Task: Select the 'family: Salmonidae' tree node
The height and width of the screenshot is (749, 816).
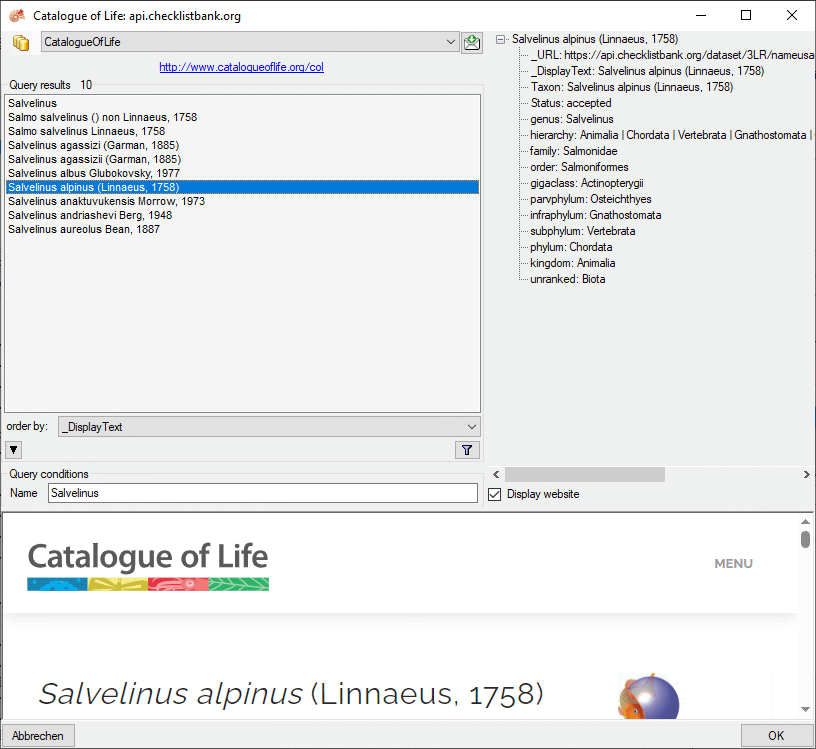Action: [x=573, y=151]
